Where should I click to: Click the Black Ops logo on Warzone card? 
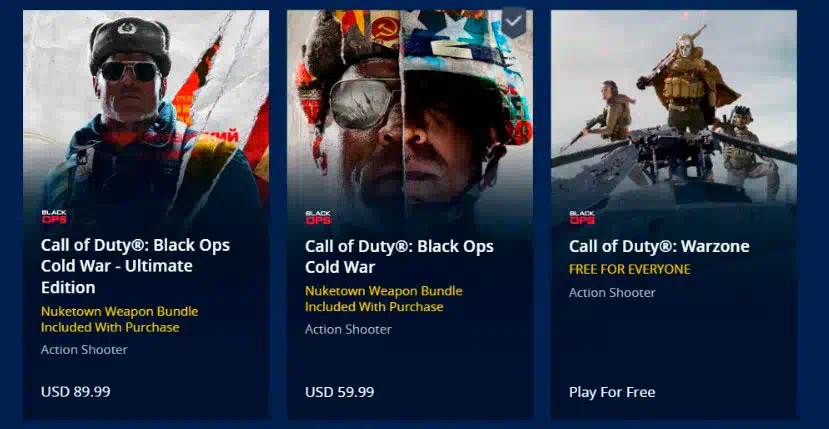point(582,217)
